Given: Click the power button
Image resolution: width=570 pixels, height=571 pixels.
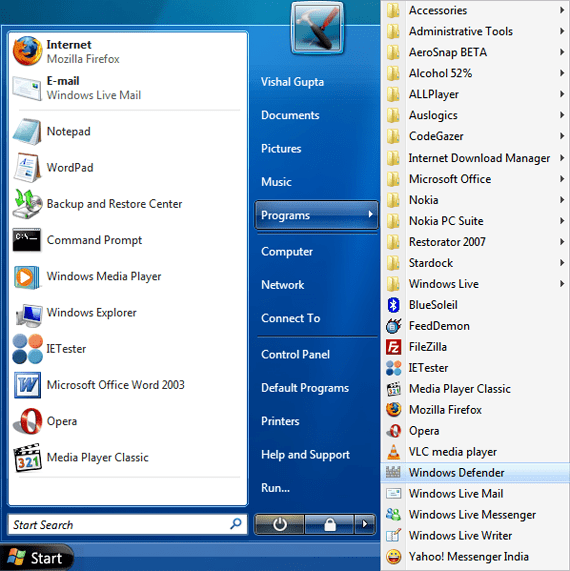Looking at the screenshot, I should pos(280,524).
